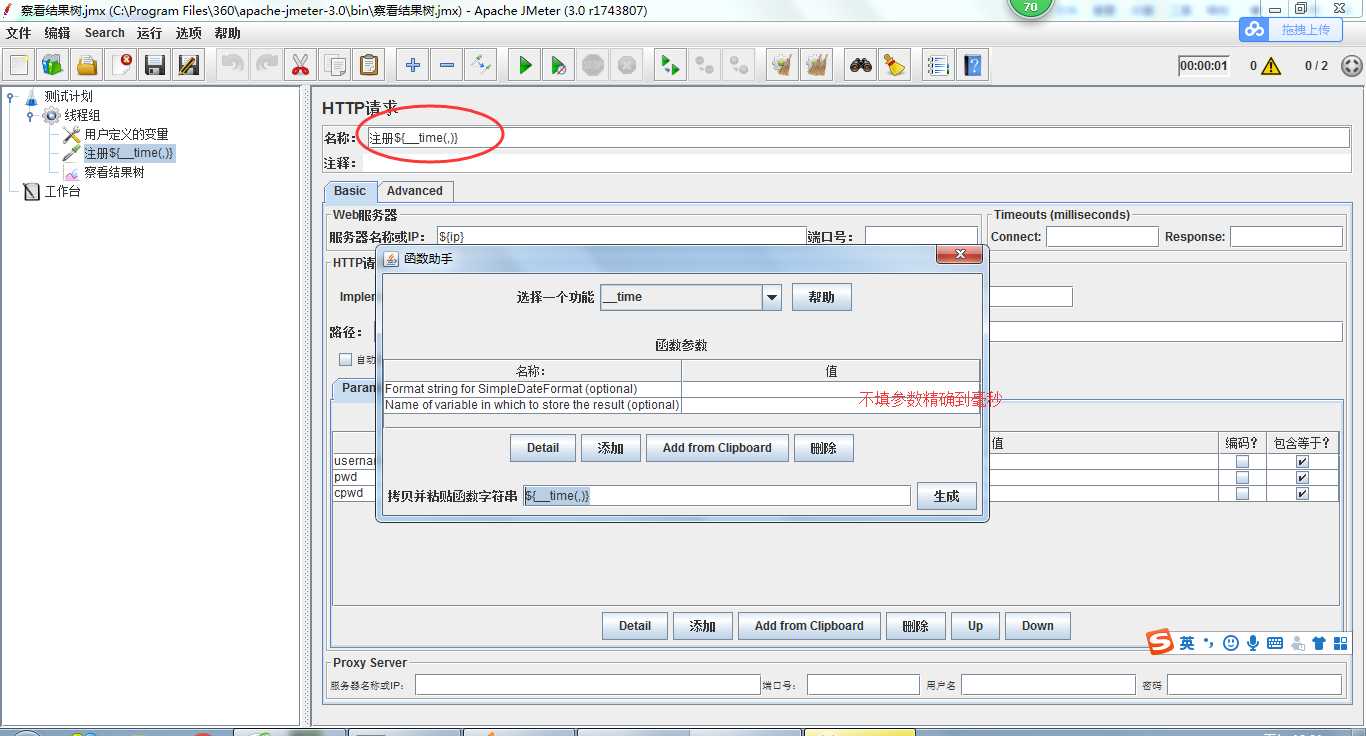Collapse the 测试计划 tree node toggle
Screen dimensions: 1366x736
click(x=11, y=97)
